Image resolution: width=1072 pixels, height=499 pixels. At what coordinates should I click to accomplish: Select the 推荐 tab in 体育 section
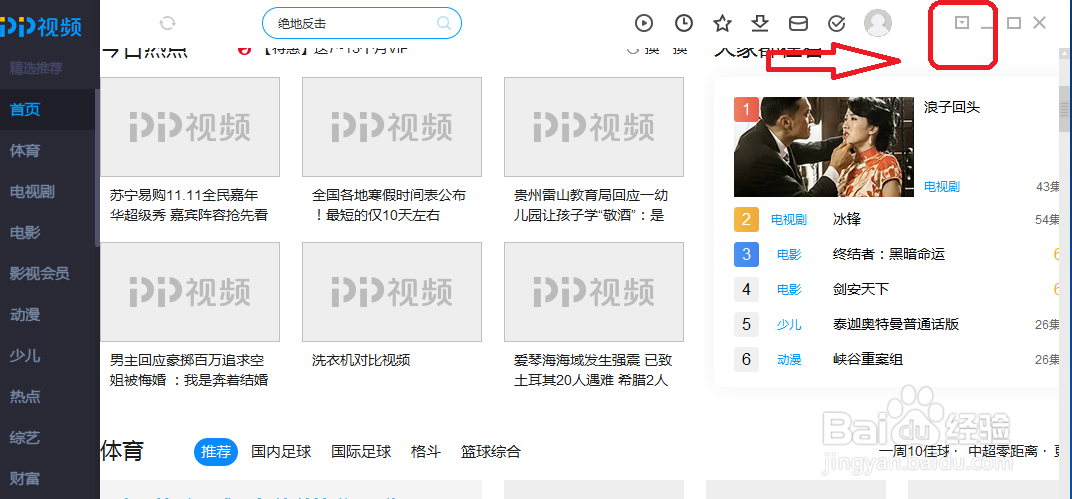tap(216, 452)
